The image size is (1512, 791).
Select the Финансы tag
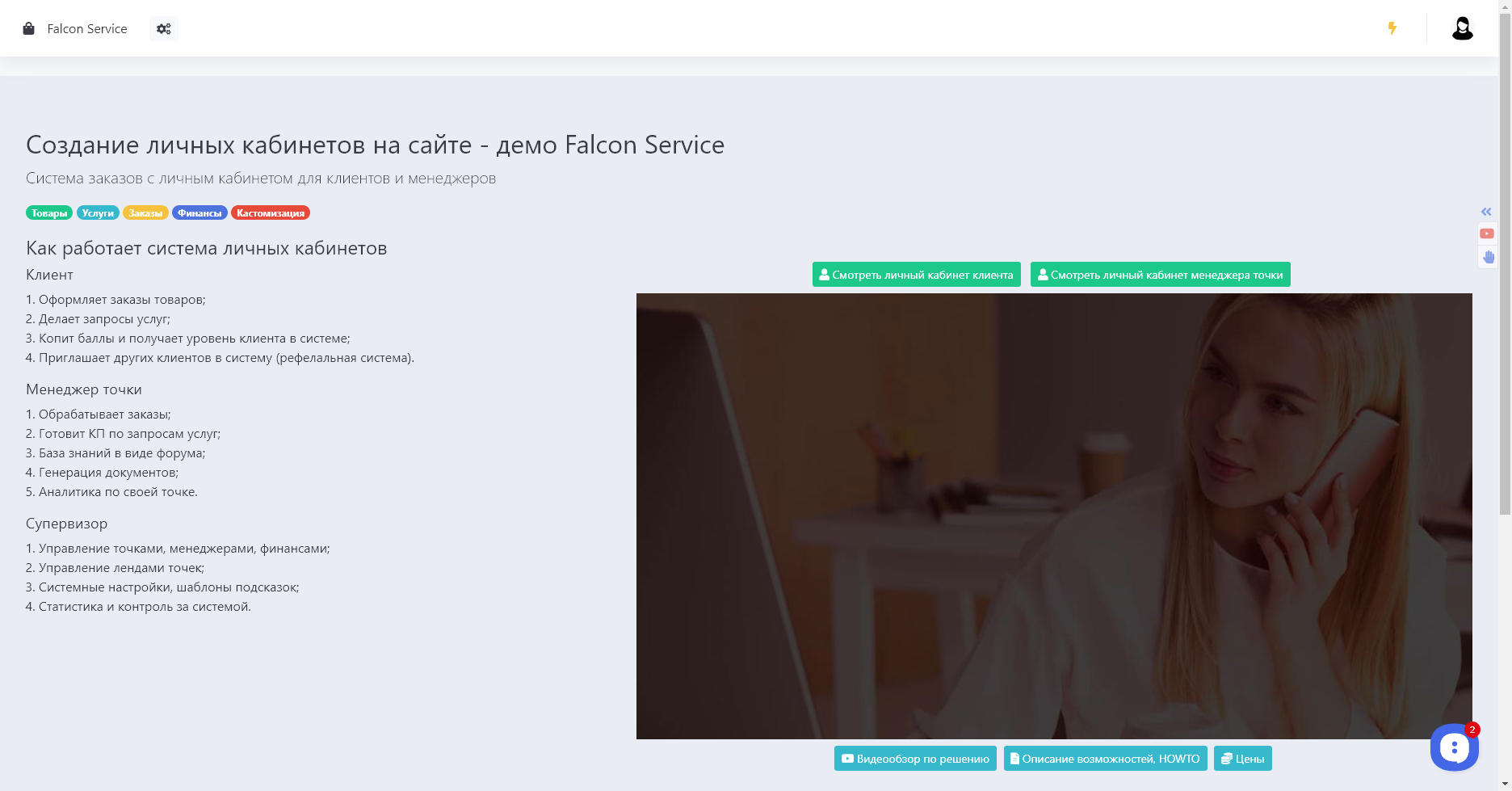point(199,213)
